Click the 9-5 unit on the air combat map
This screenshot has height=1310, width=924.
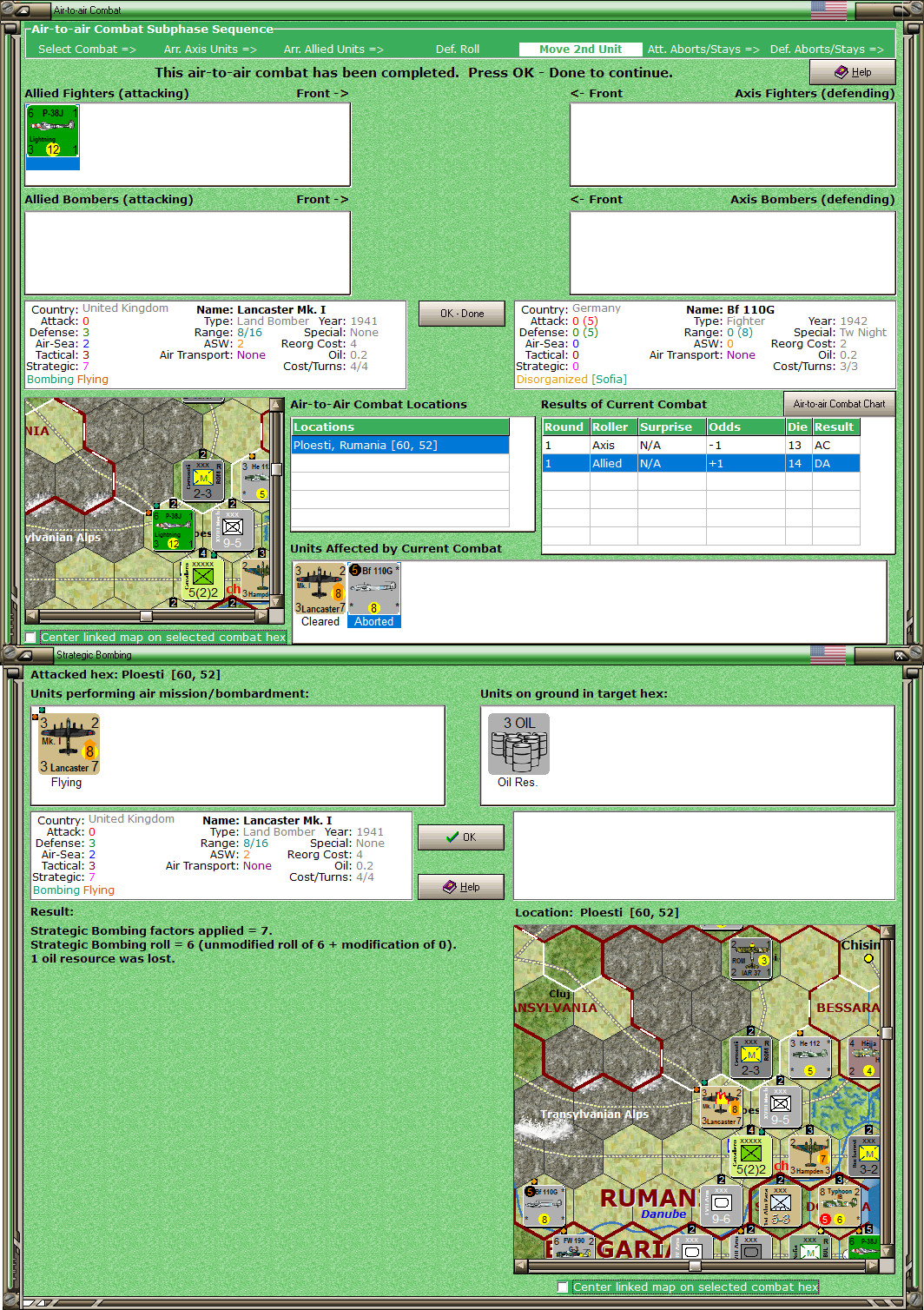tap(233, 530)
